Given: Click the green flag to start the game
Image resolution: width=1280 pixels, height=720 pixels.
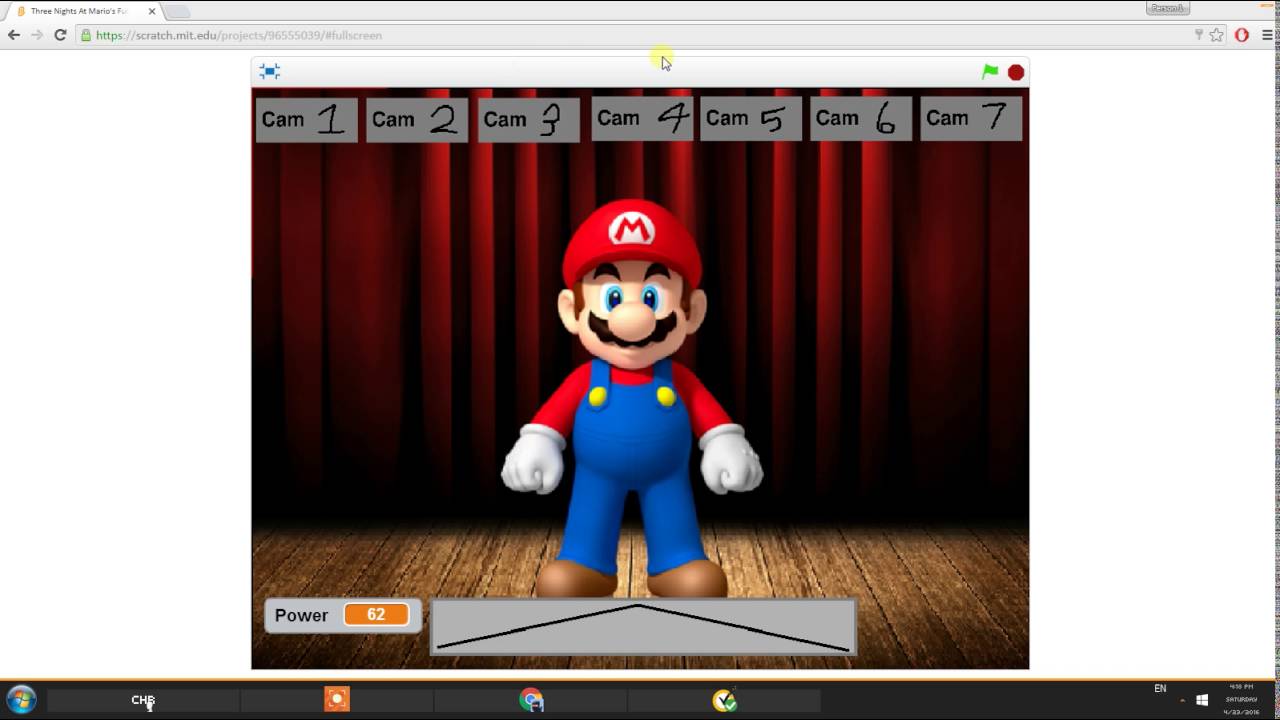Looking at the screenshot, I should [x=990, y=72].
